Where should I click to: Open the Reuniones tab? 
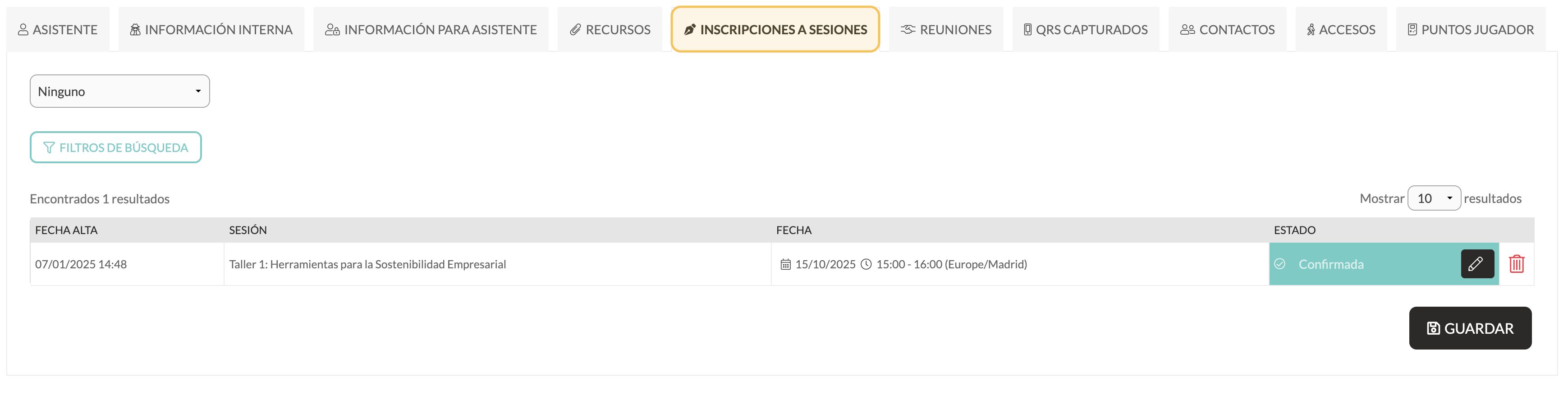click(946, 29)
